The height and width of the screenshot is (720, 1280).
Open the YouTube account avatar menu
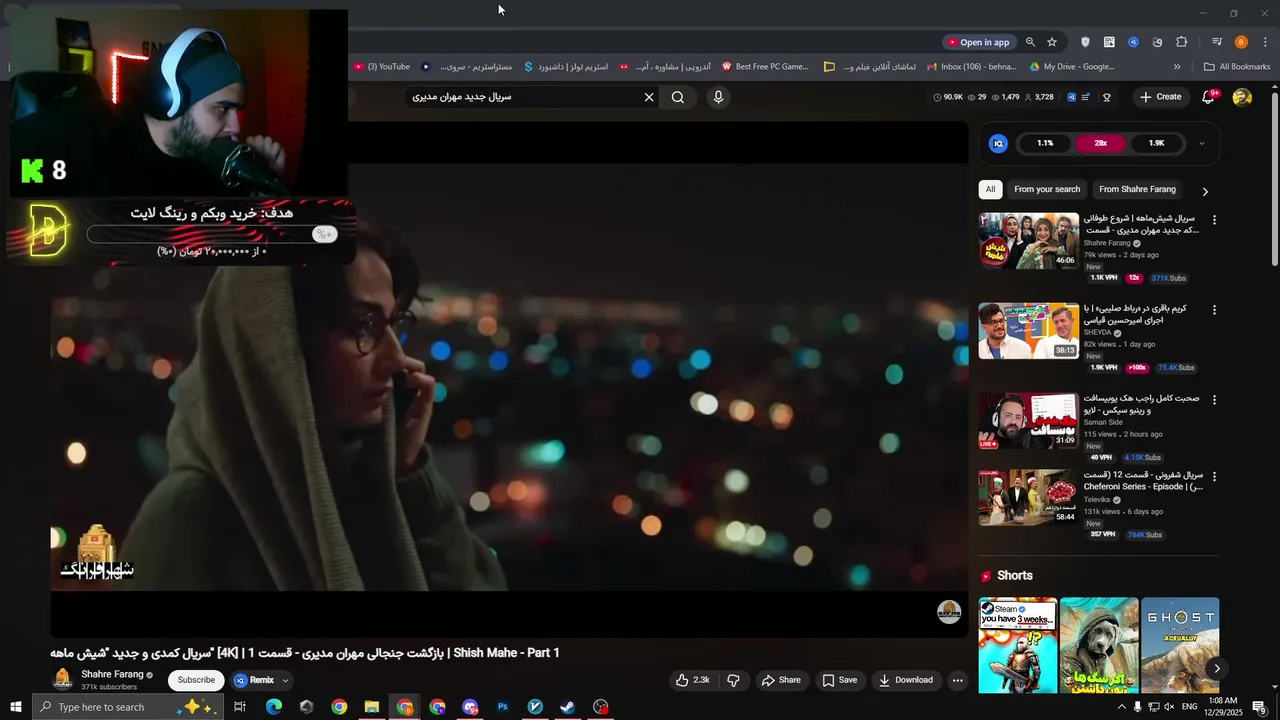click(x=1242, y=97)
